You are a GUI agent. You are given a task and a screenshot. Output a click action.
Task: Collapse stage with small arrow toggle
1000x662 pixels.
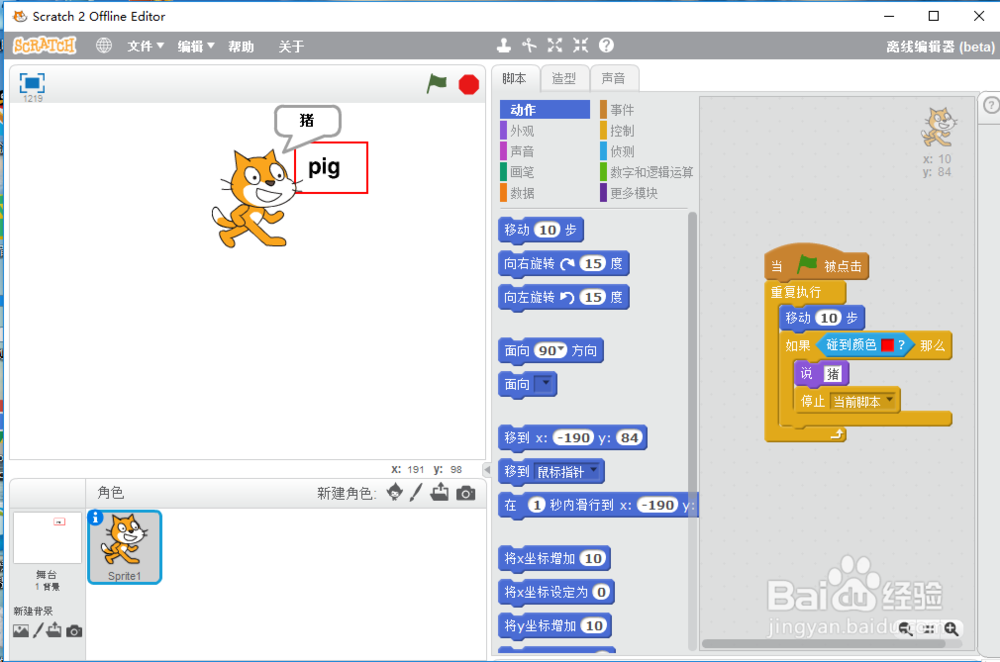point(487,470)
